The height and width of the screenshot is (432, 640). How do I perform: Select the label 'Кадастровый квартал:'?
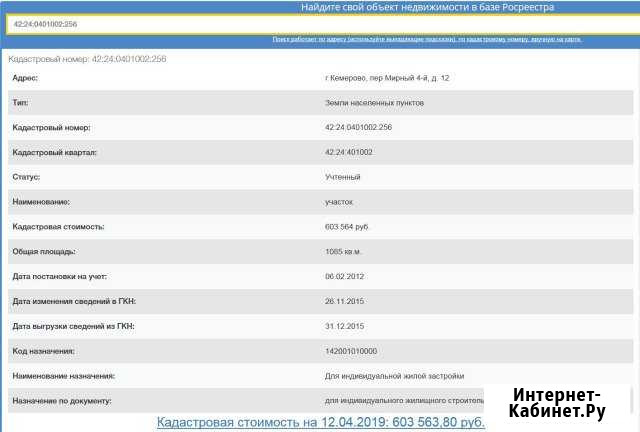[x=54, y=152]
